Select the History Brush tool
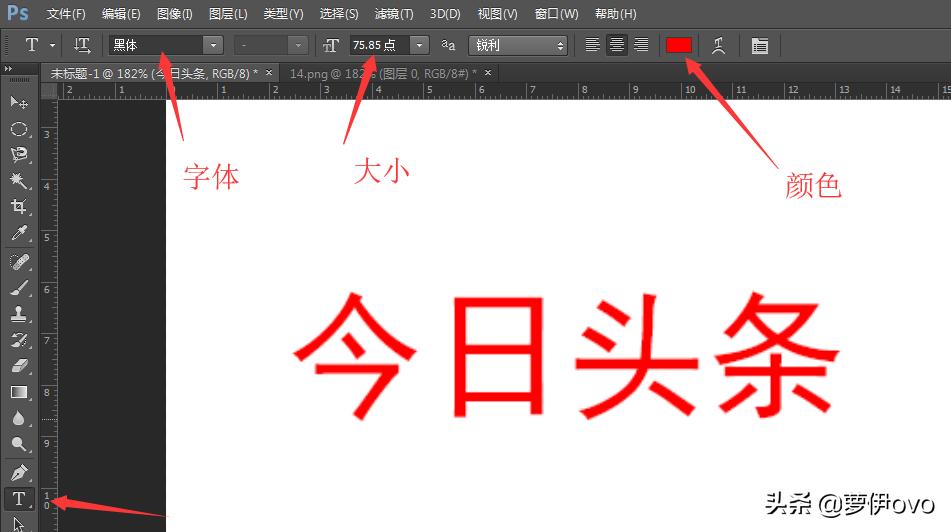 point(19,340)
